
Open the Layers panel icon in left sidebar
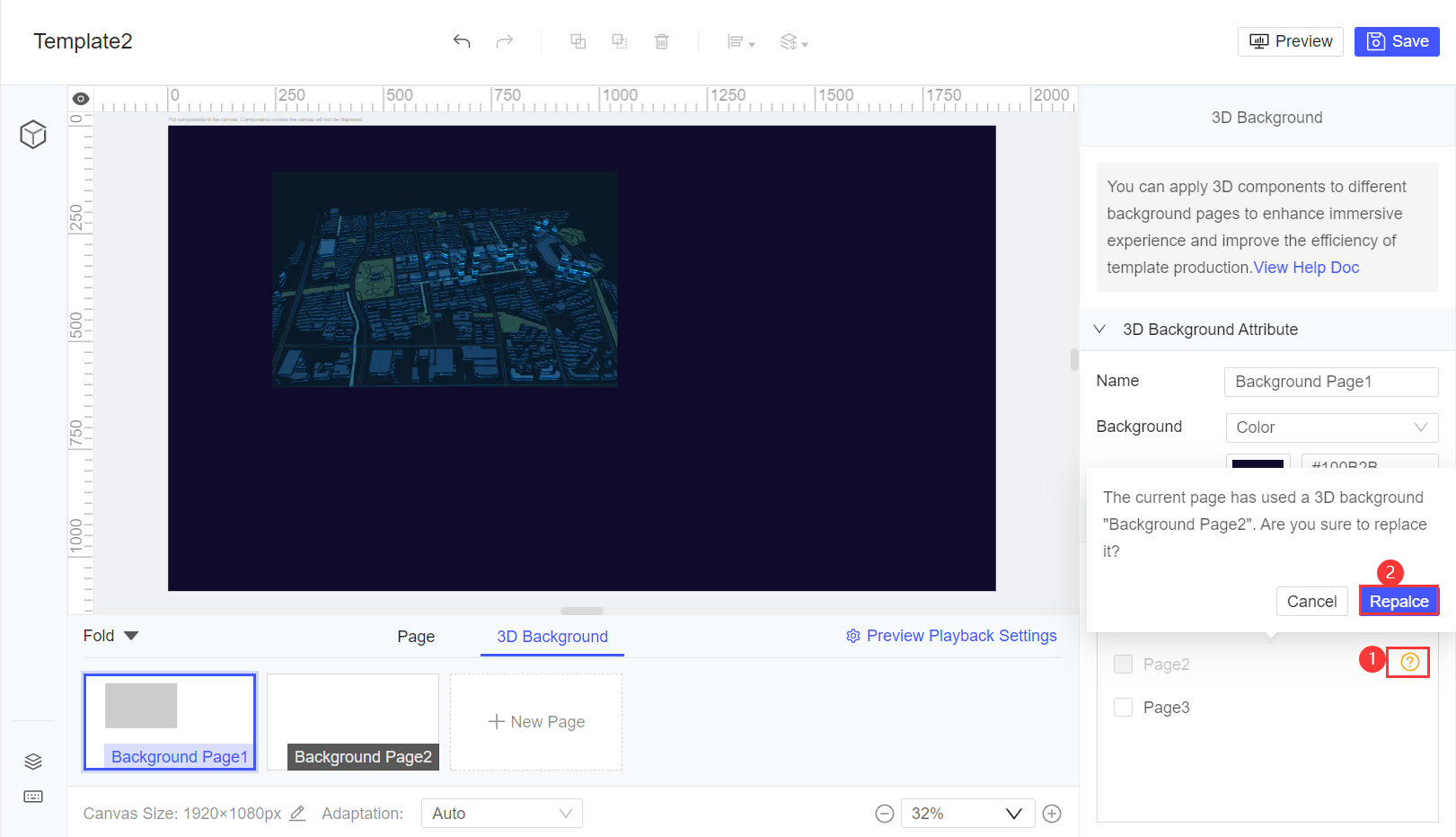[x=32, y=761]
